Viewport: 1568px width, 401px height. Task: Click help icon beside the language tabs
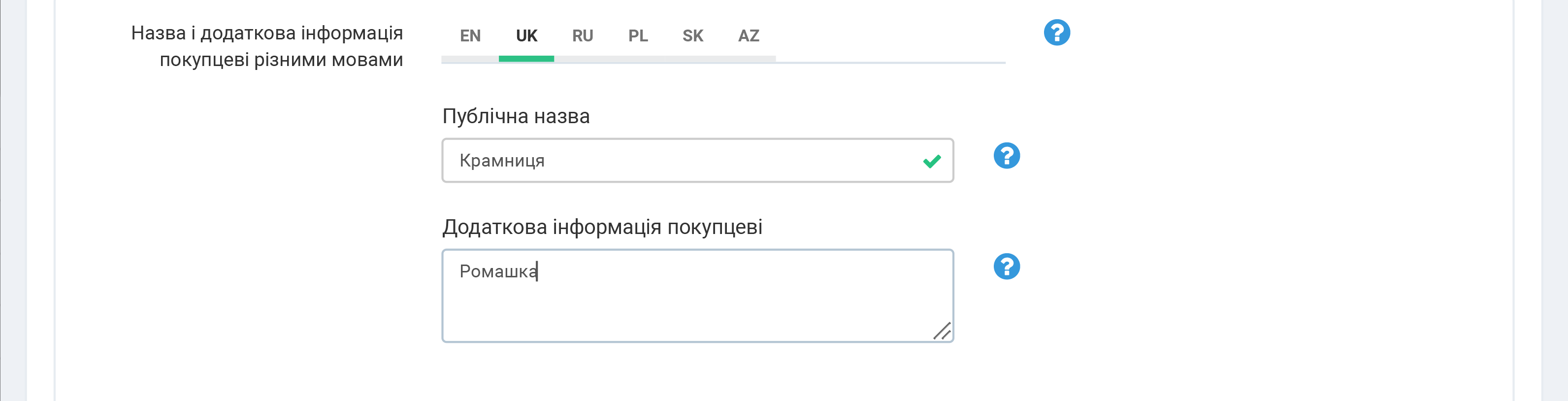click(x=1057, y=32)
